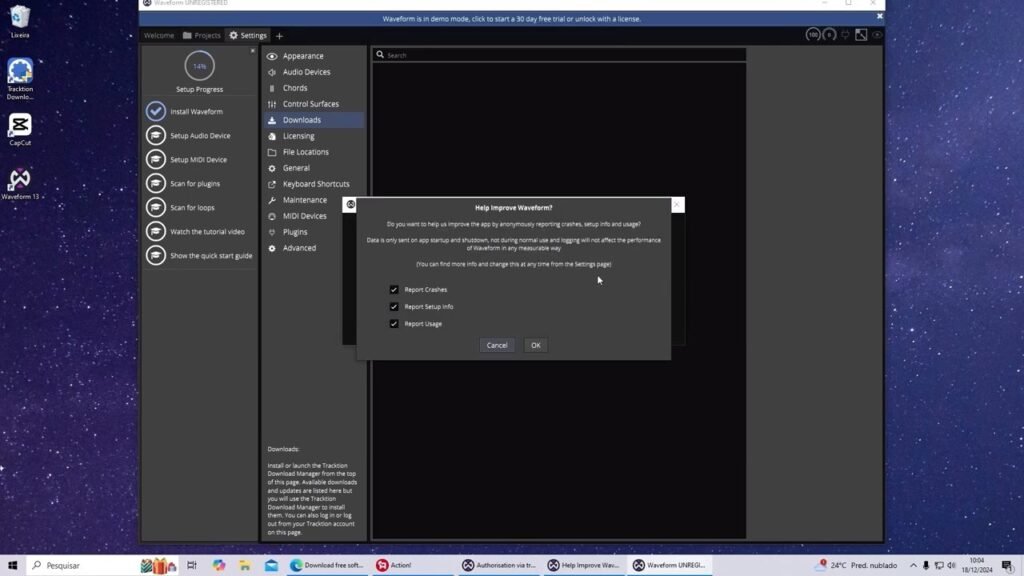The height and width of the screenshot is (576, 1024).
Task: Uncheck the Report Usage checkbox
Action: [x=394, y=324]
